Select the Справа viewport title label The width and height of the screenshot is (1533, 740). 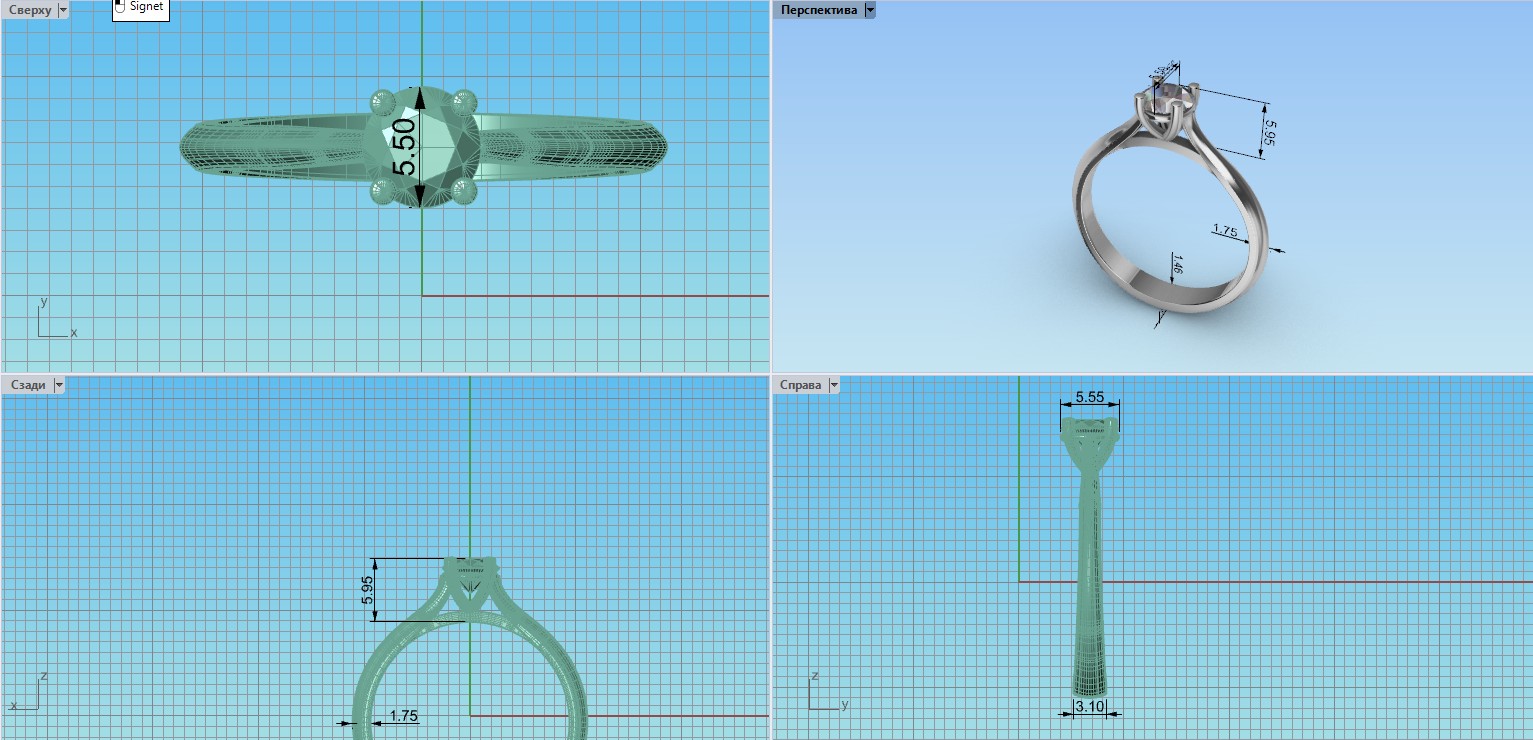pos(800,385)
